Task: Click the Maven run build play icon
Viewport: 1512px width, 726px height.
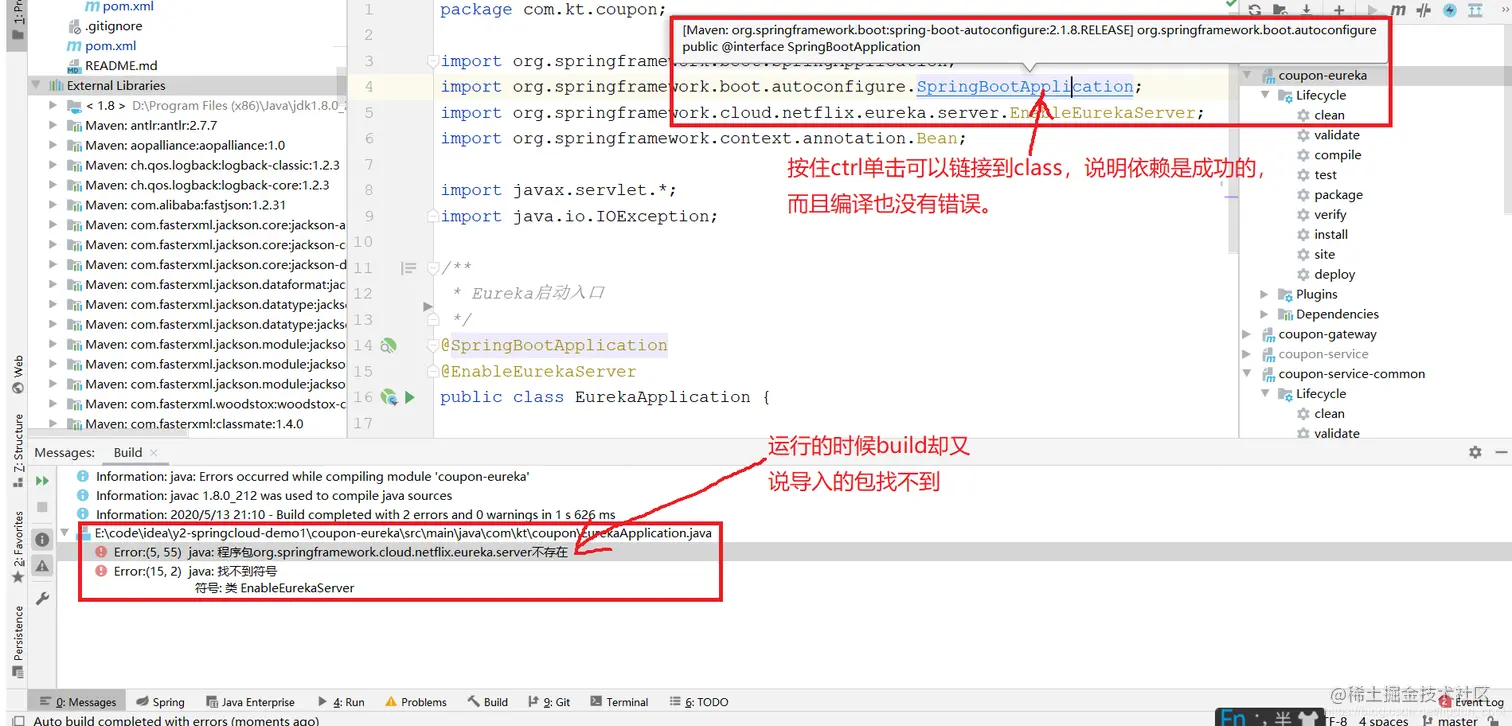Action: pyautogui.click(x=1371, y=10)
